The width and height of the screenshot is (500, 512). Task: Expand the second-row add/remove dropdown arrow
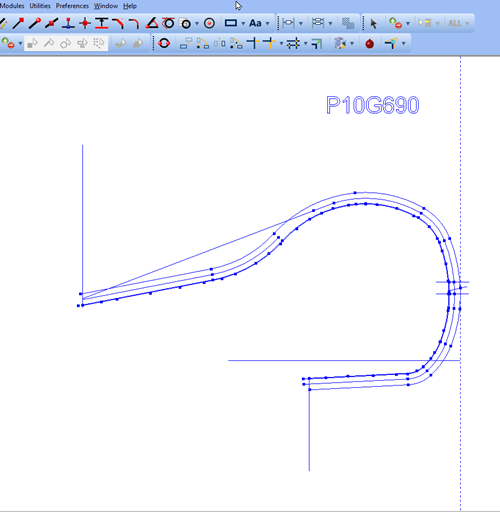(x=20, y=43)
